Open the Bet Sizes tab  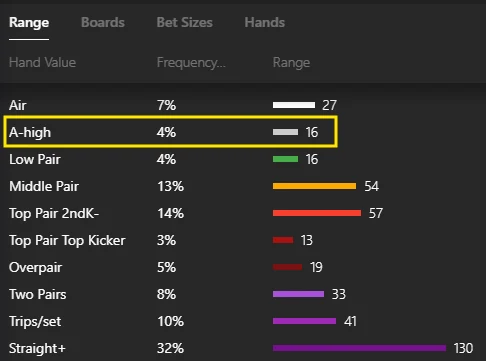(184, 22)
